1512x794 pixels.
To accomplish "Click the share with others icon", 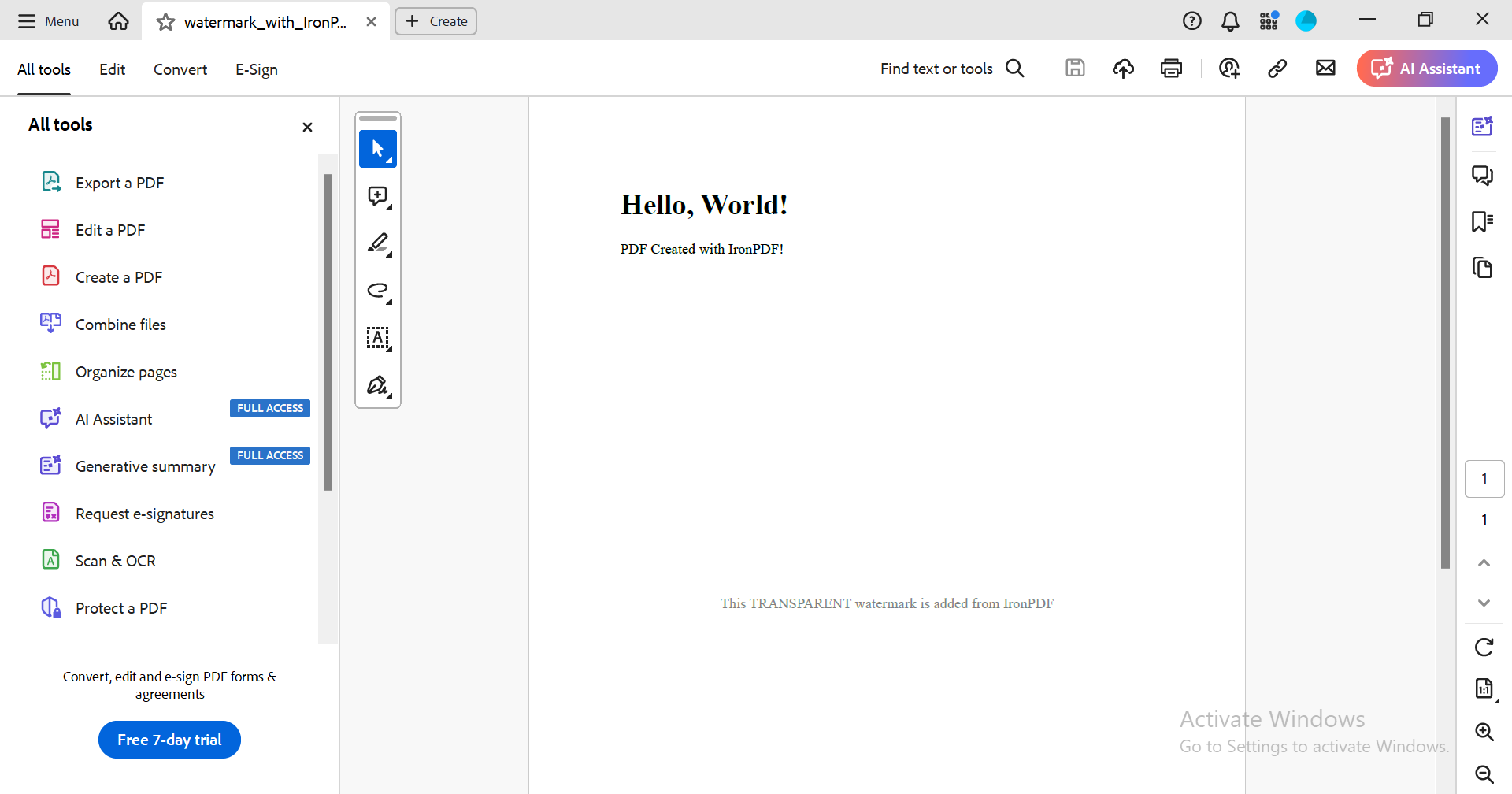I will pyautogui.click(x=1229, y=69).
